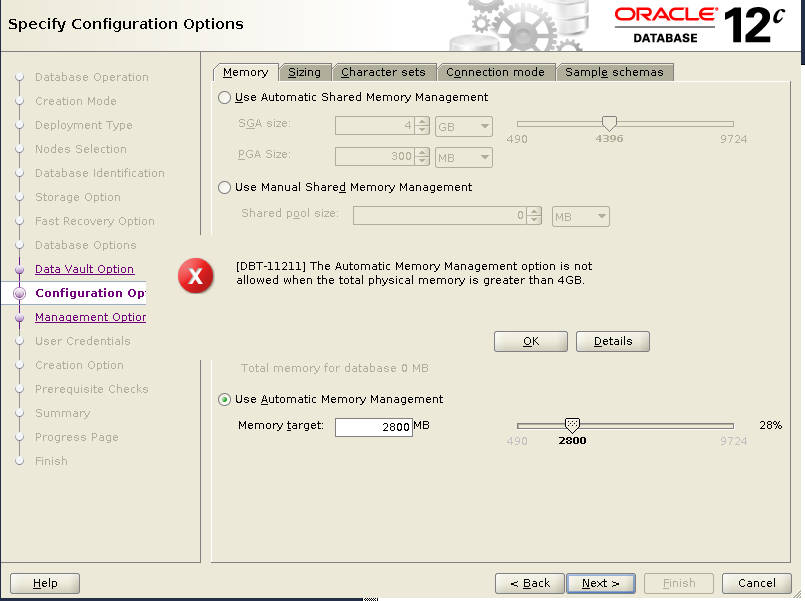Select Use Automatic Shared Memory Management
805x601 pixels.
point(224,98)
